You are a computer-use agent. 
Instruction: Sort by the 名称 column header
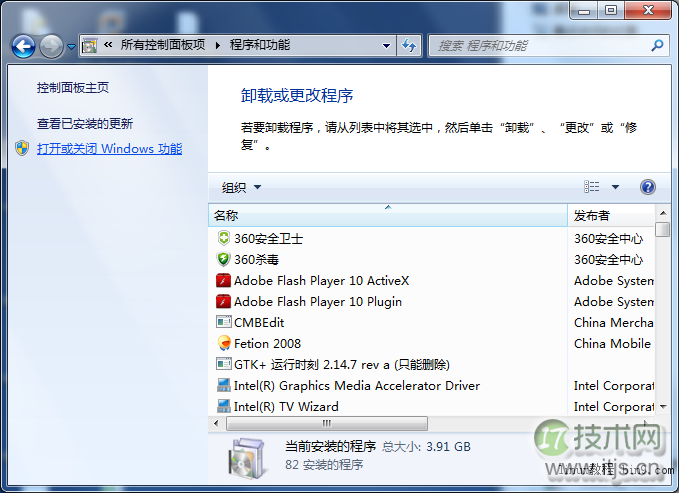coord(388,215)
